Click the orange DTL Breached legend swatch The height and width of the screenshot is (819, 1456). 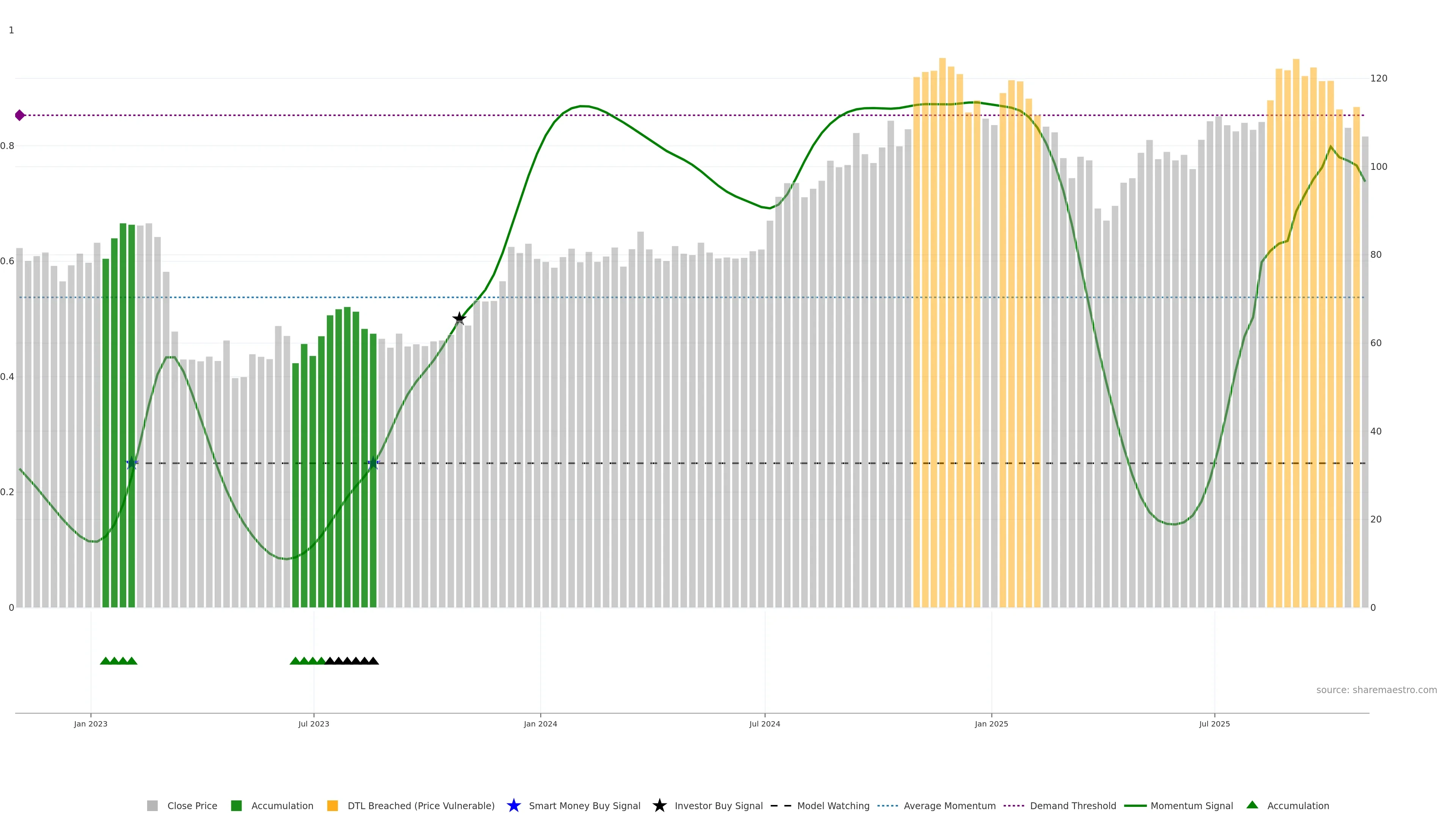pos(333,806)
